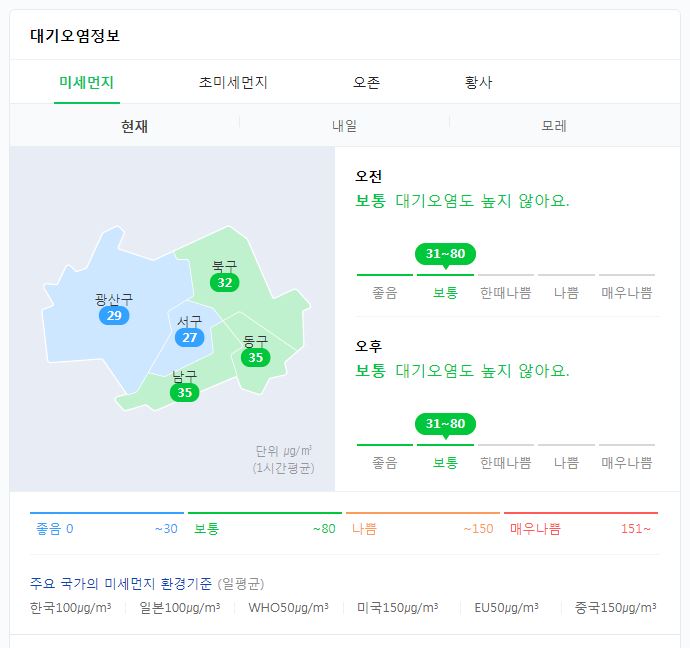Click the 동구 value badge 35
The width and height of the screenshot is (690, 648).
click(256, 357)
